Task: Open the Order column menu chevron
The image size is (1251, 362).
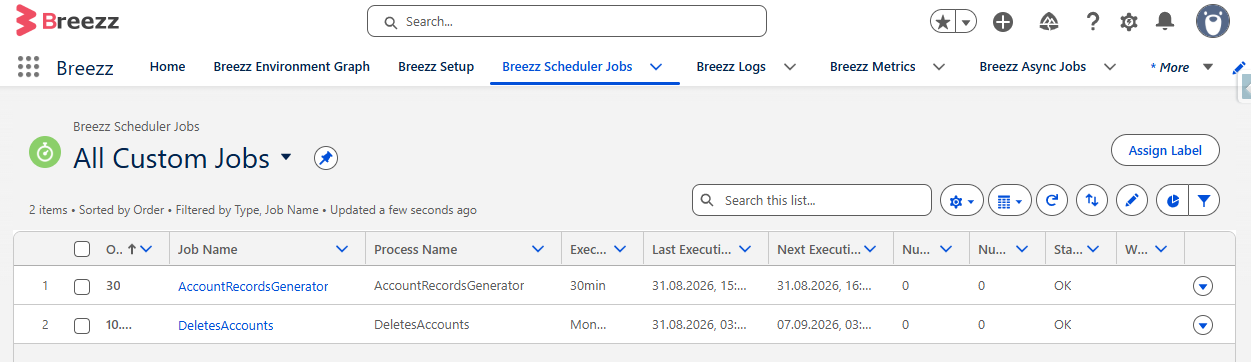Action: [x=147, y=249]
